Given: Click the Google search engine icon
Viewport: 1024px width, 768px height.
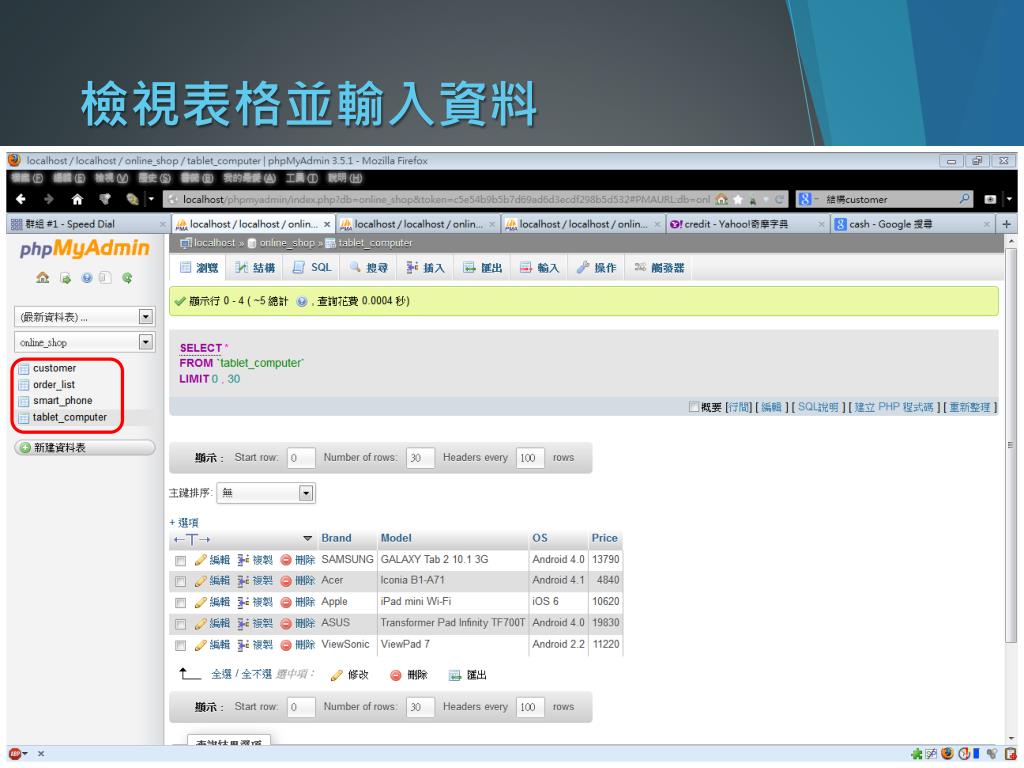Looking at the screenshot, I should tap(805, 199).
